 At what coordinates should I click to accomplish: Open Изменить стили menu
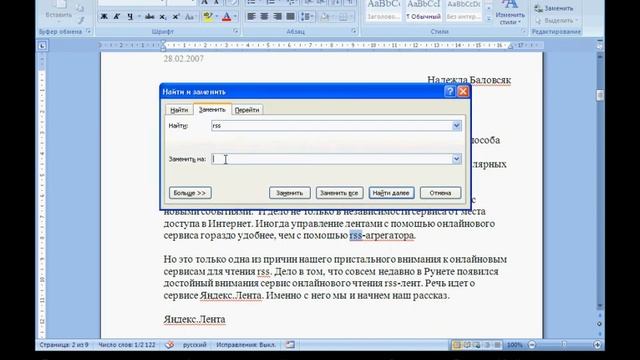click(x=510, y=13)
